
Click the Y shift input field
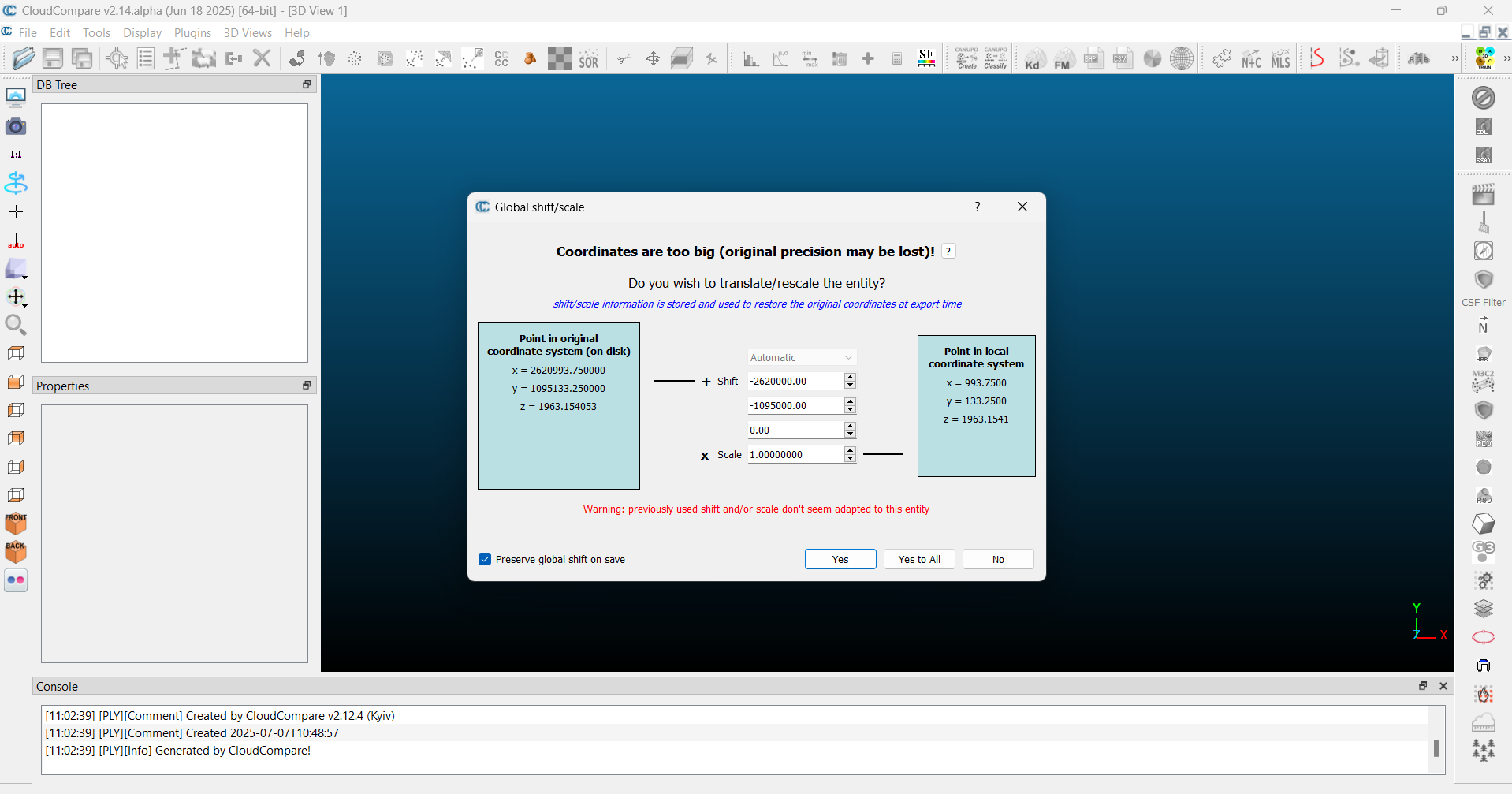795,405
